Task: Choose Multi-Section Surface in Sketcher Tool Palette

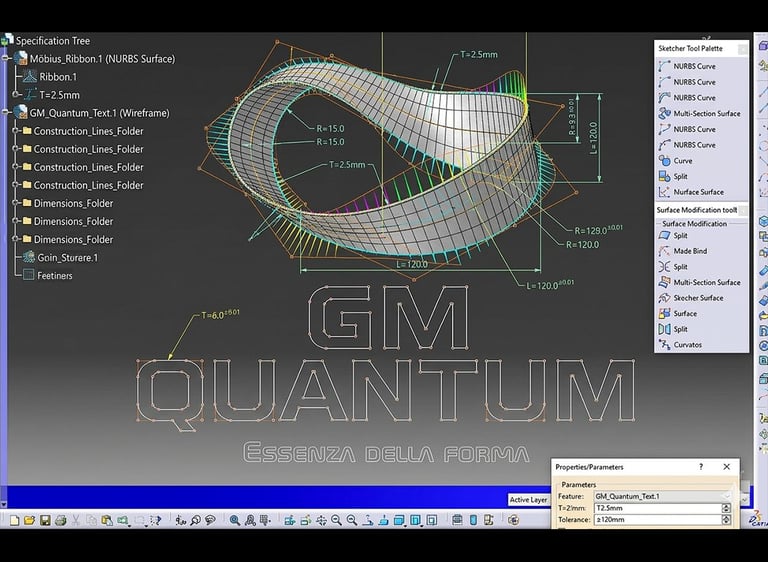Action: coord(699,113)
